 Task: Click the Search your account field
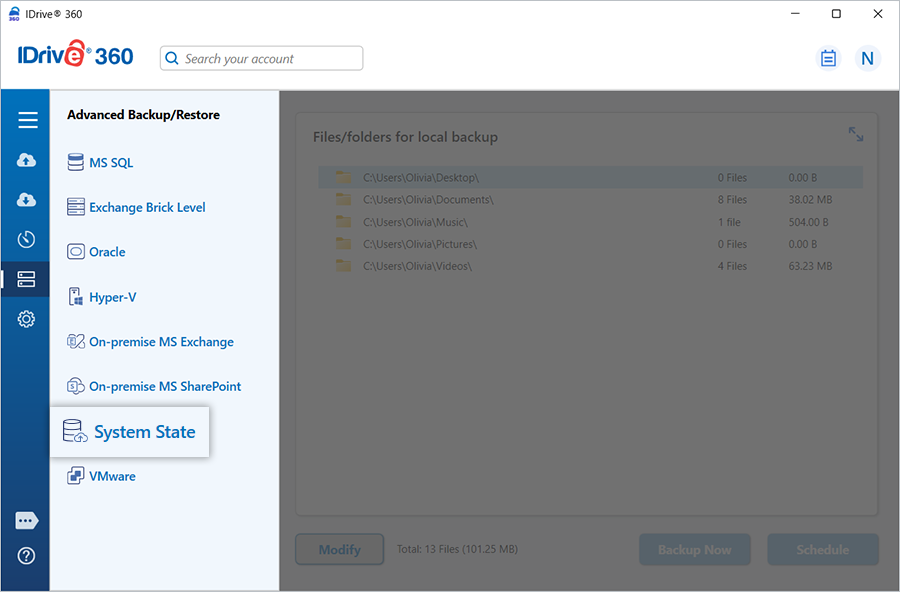262,59
